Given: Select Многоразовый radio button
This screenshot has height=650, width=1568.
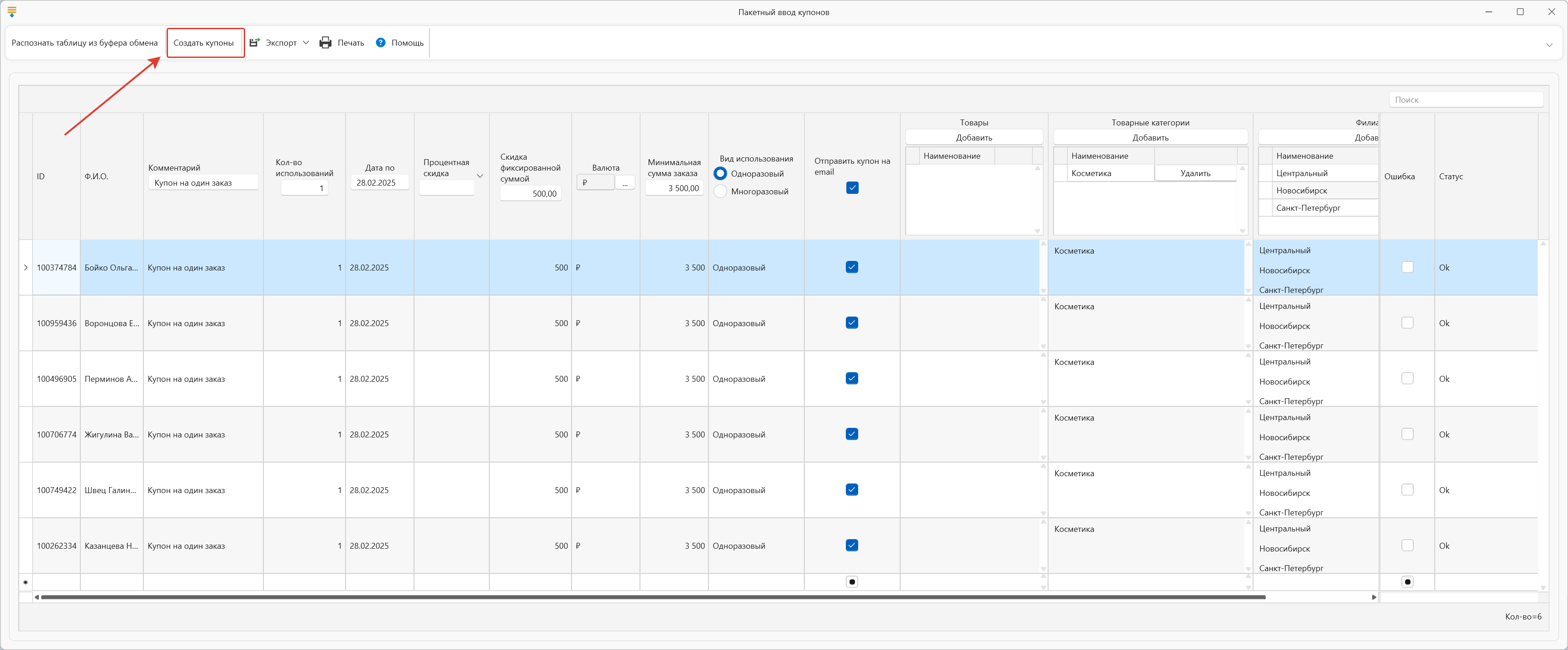Looking at the screenshot, I should point(720,191).
